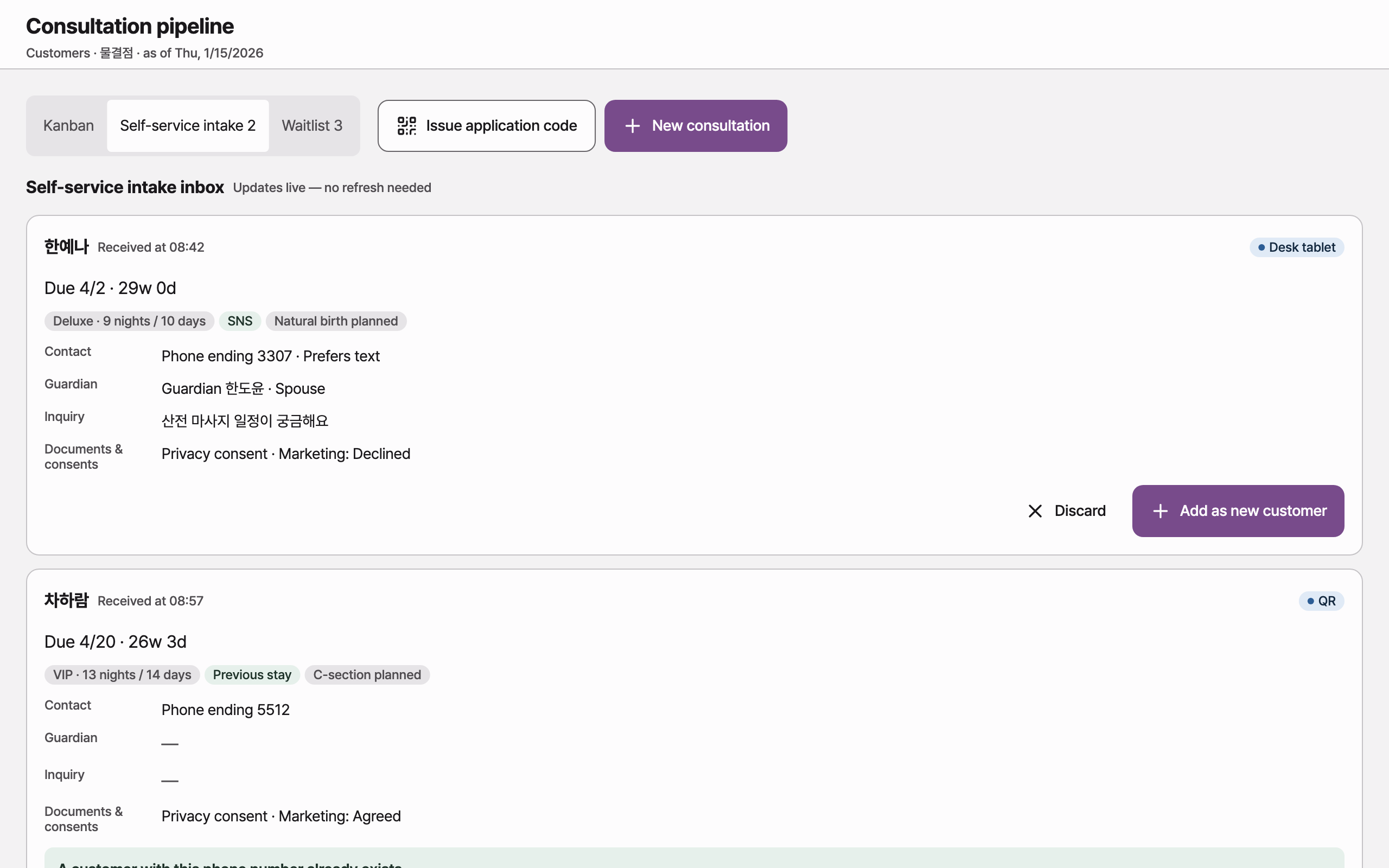
Task: Click Received at 08:42
Action: tap(151, 247)
